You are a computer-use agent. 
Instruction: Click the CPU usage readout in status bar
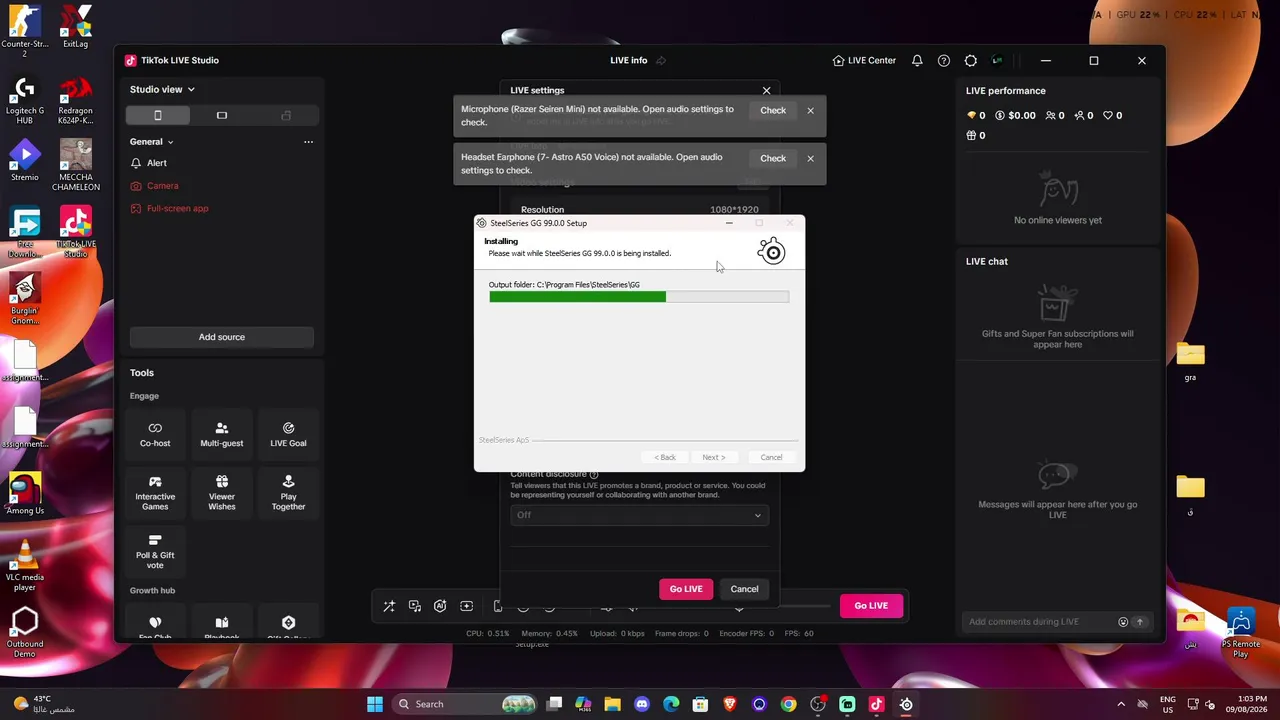(488, 633)
